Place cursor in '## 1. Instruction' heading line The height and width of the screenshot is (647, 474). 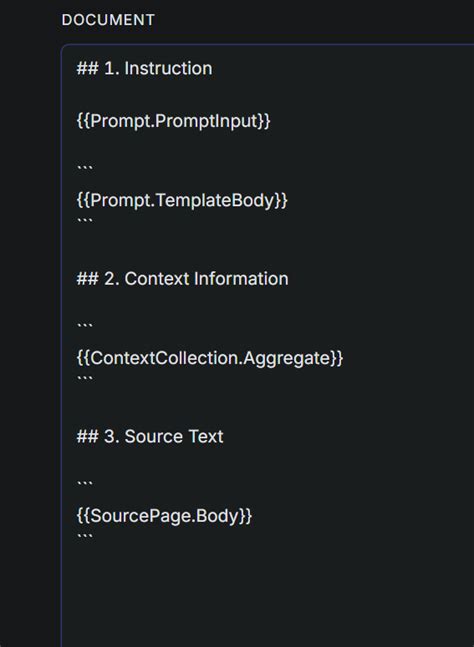coord(144,68)
